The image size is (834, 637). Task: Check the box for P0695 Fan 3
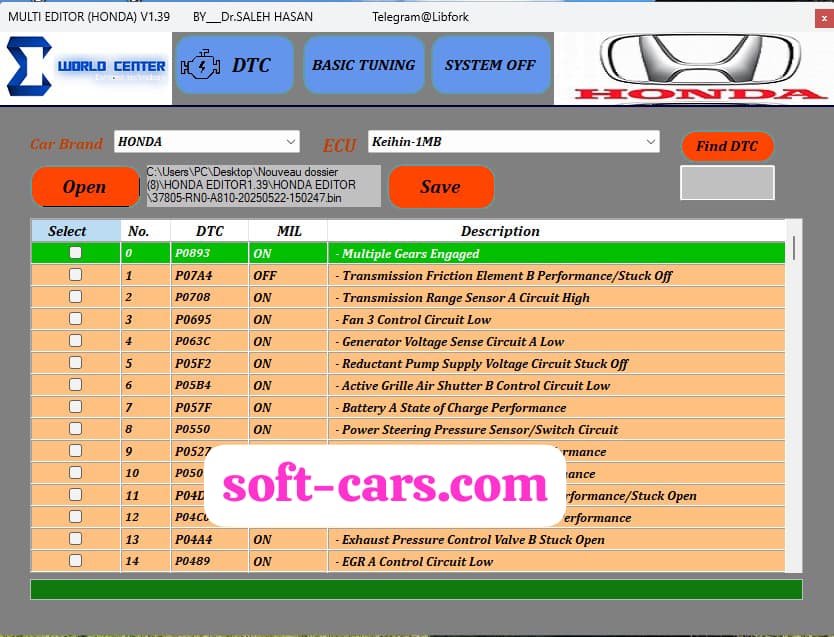coord(76,318)
